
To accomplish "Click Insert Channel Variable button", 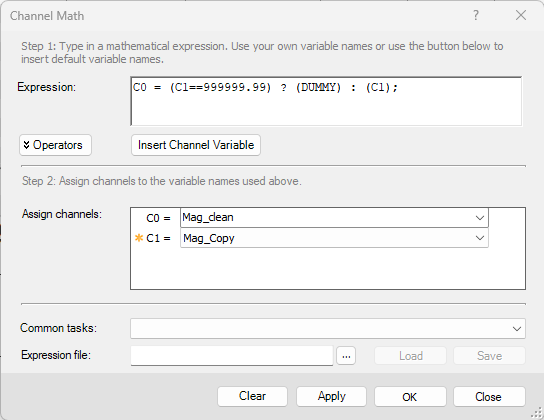I will (196, 145).
